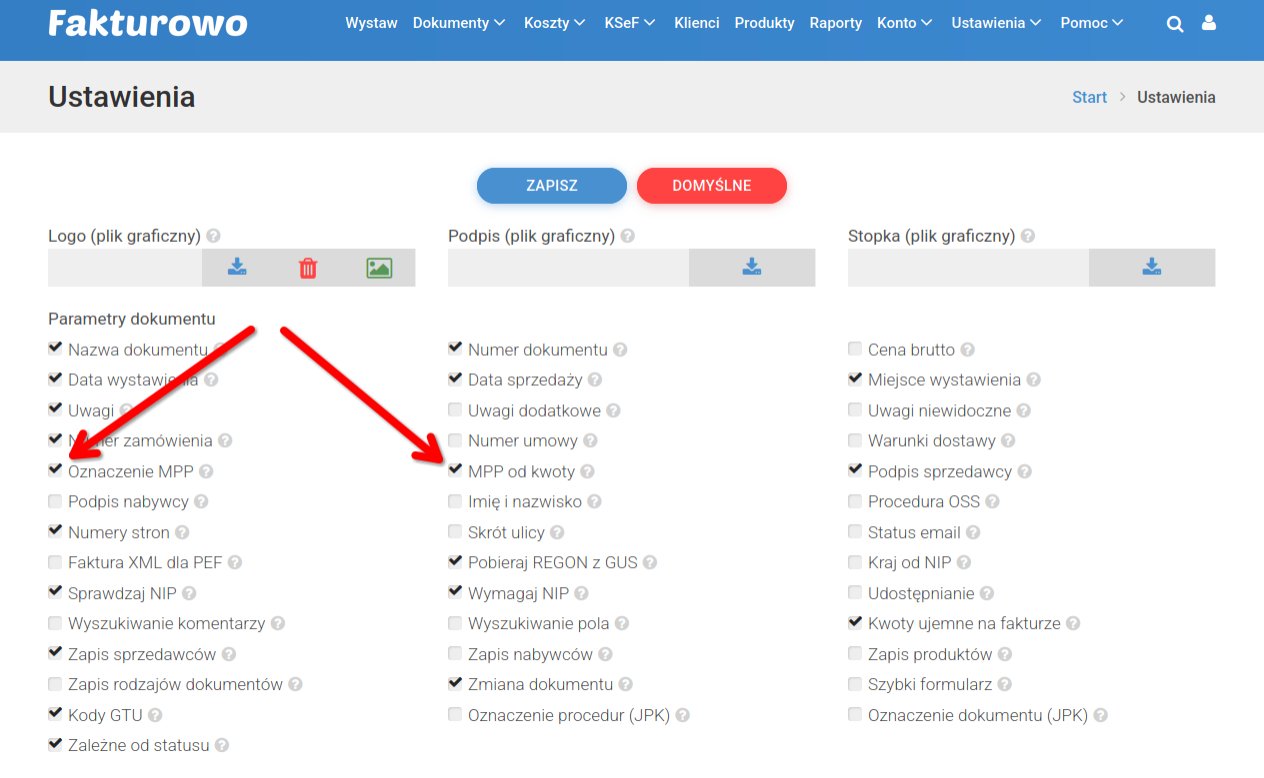This screenshot has width=1264, height=778.
Task: Click the red DOMYŚLNE button
Action: (711, 185)
